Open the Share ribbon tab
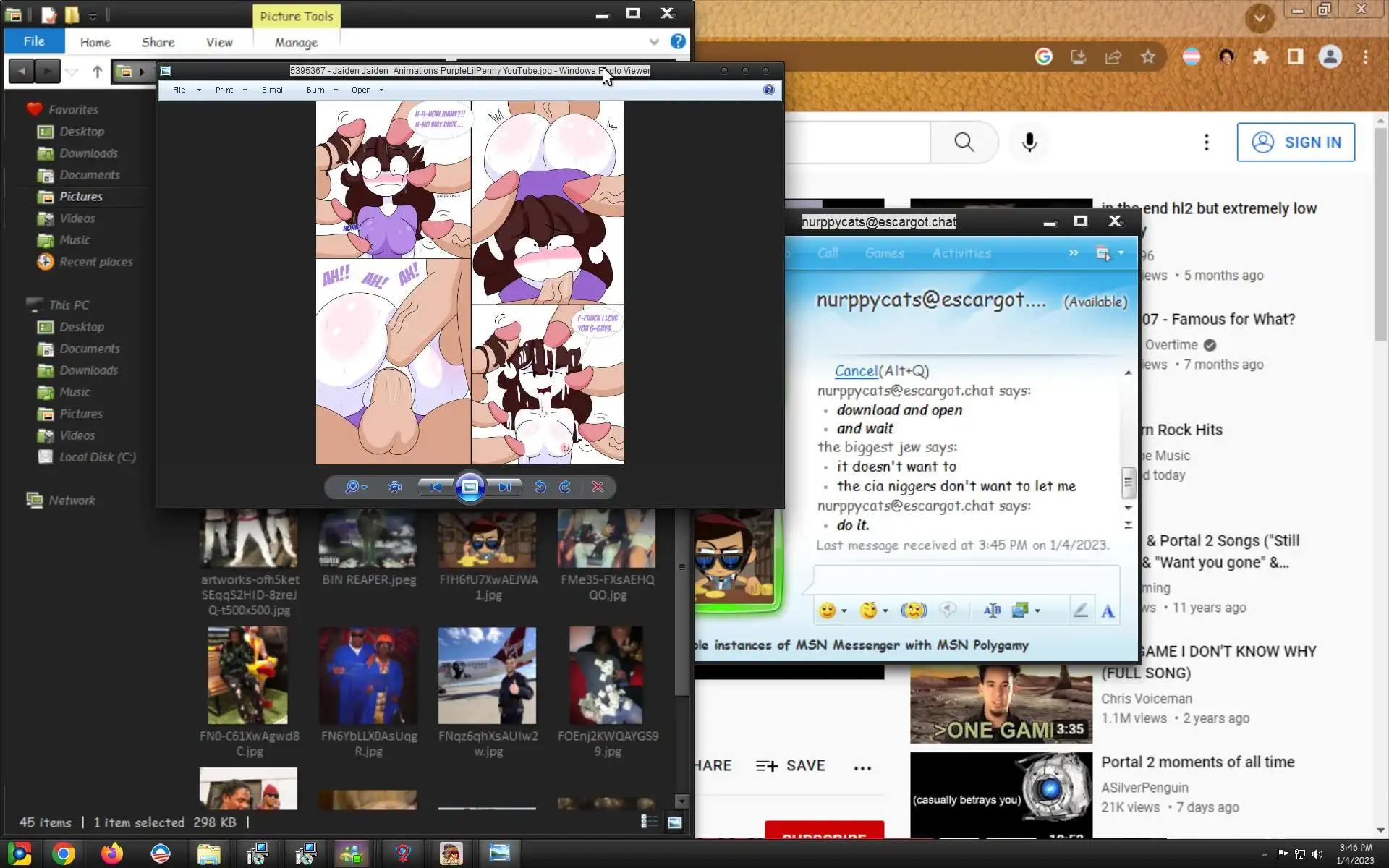1389x868 pixels. [158, 42]
